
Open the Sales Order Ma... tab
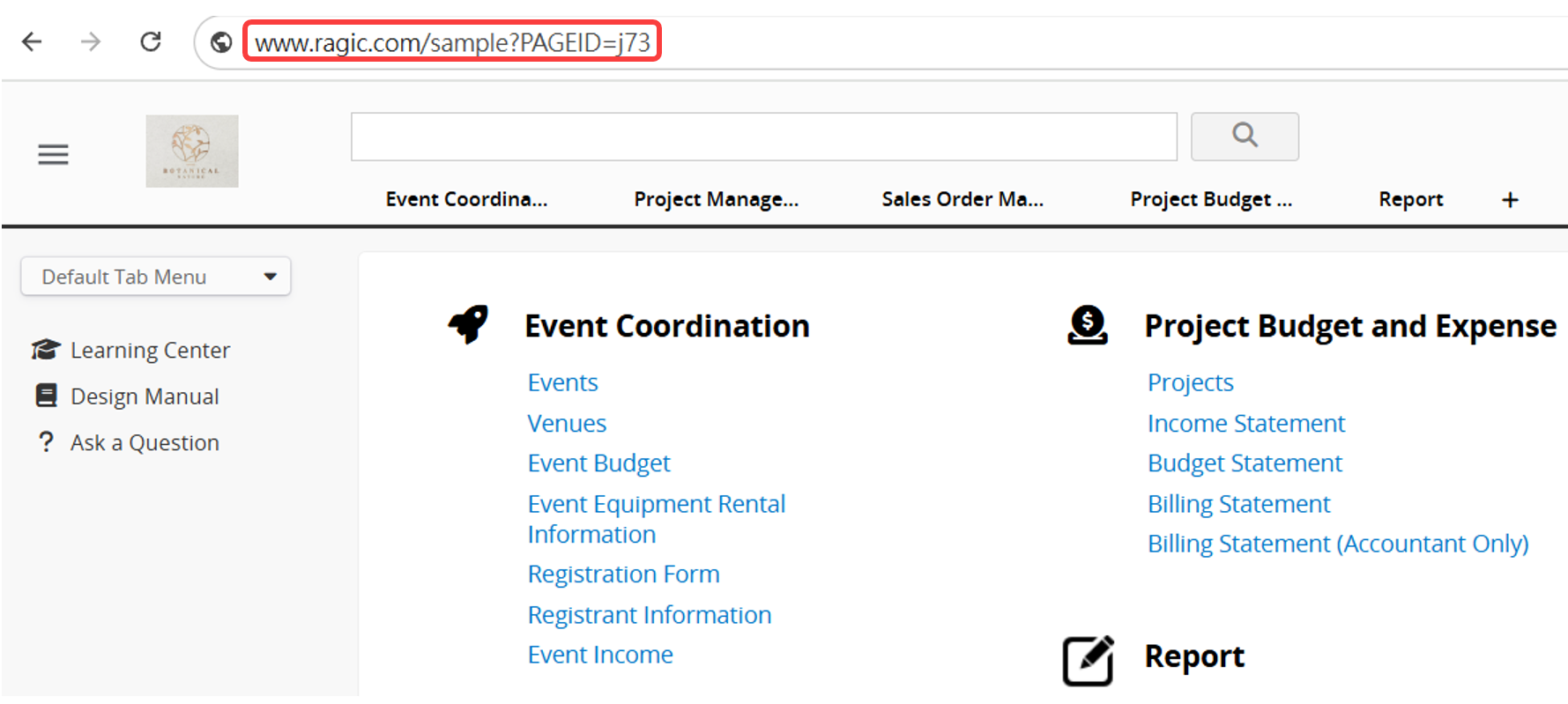(x=962, y=199)
